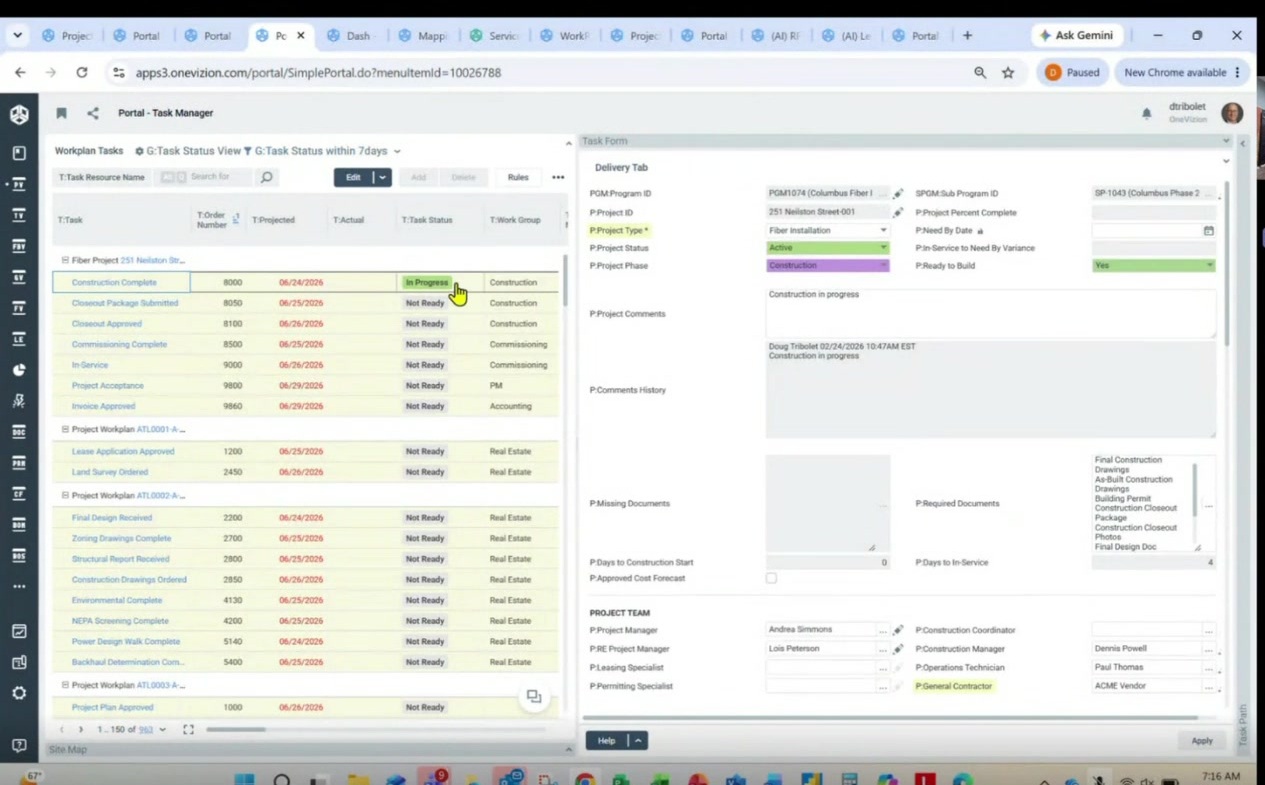The image size is (1265, 785).
Task: Open the G:Task Status View selector
Action: click(188, 151)
